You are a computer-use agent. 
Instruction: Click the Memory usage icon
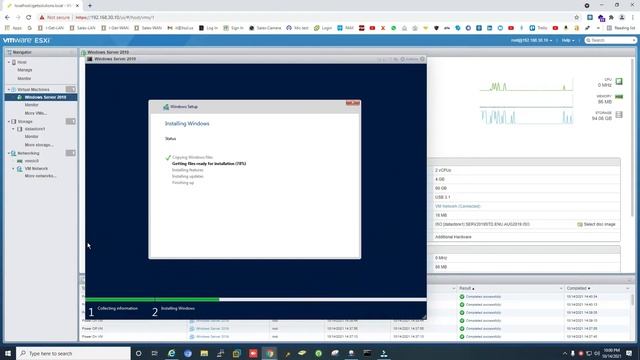tap(619, 97)
